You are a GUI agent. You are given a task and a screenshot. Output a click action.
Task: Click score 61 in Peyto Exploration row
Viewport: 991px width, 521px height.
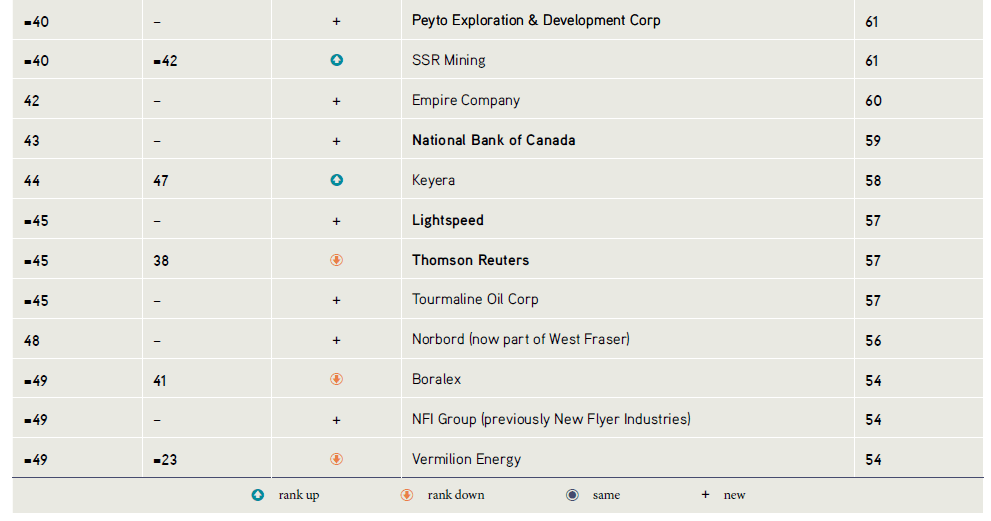872,22
